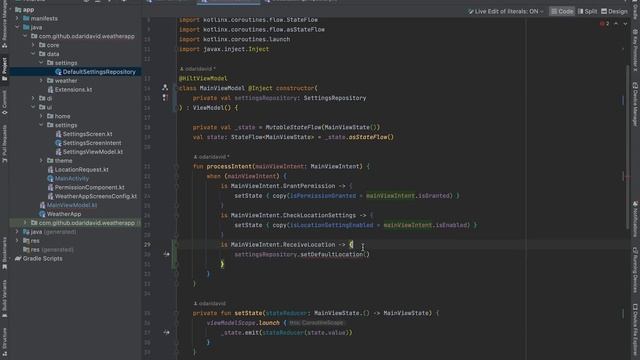Open the Structure tool window
This screenshot has width=640, height=360.
(4, 342)
